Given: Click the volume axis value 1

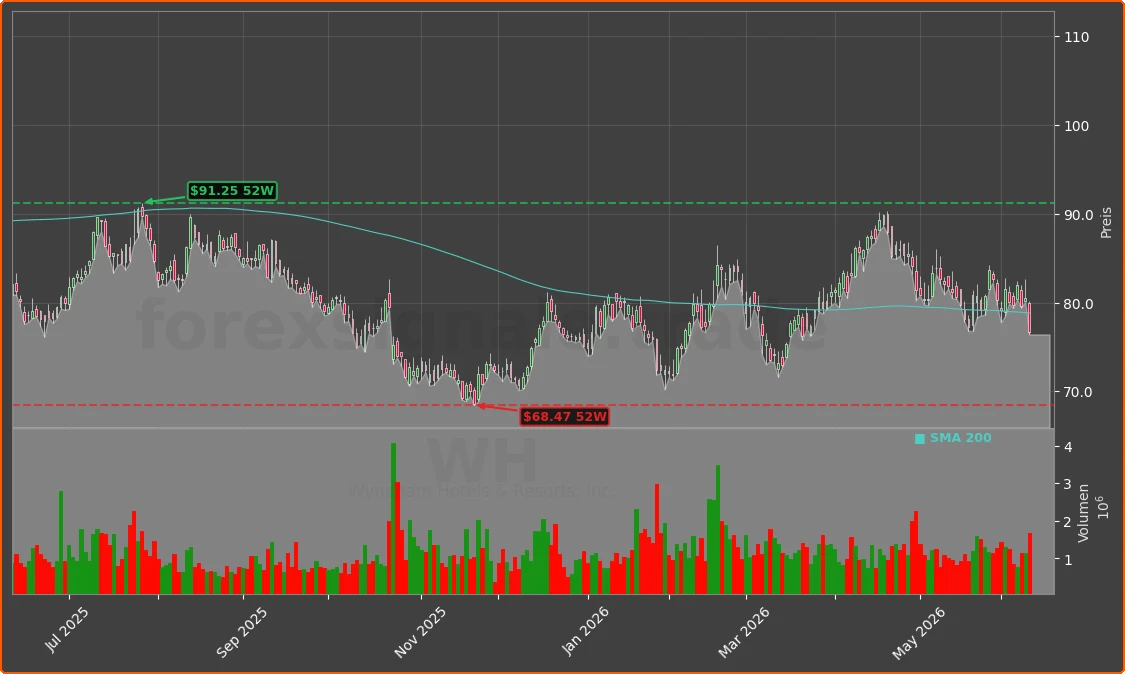Looking at the screenshot, I should 1068,560.
